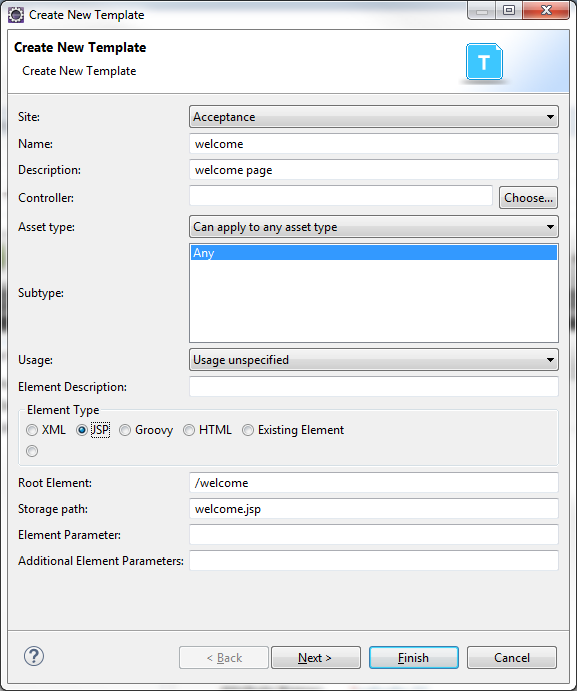Click the Root Element field /welcome
577x691 pixels.
(374, 483)
